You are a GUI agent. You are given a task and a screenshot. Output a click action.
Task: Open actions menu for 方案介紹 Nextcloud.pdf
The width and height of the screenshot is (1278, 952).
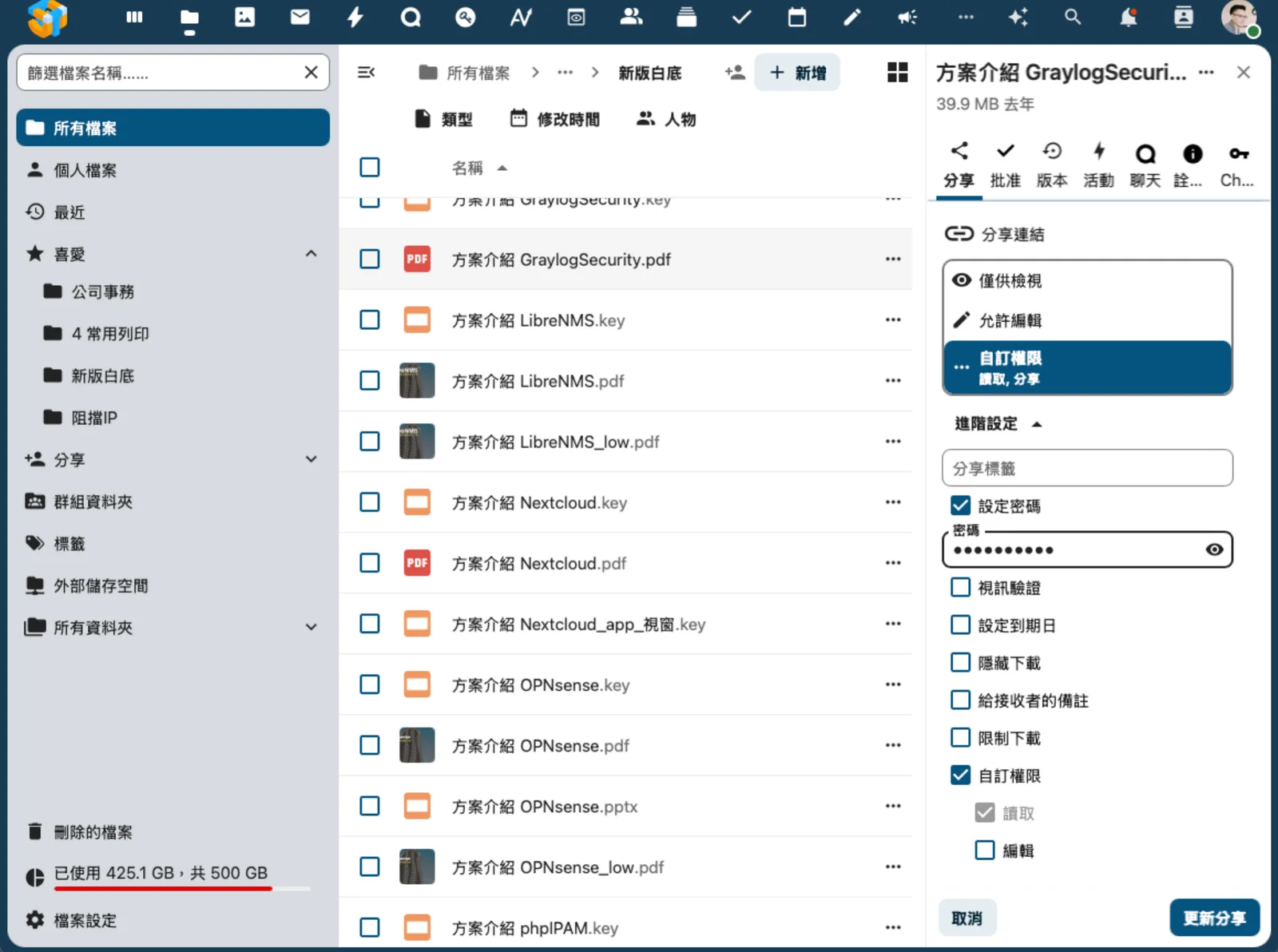(x=893, y=563)
